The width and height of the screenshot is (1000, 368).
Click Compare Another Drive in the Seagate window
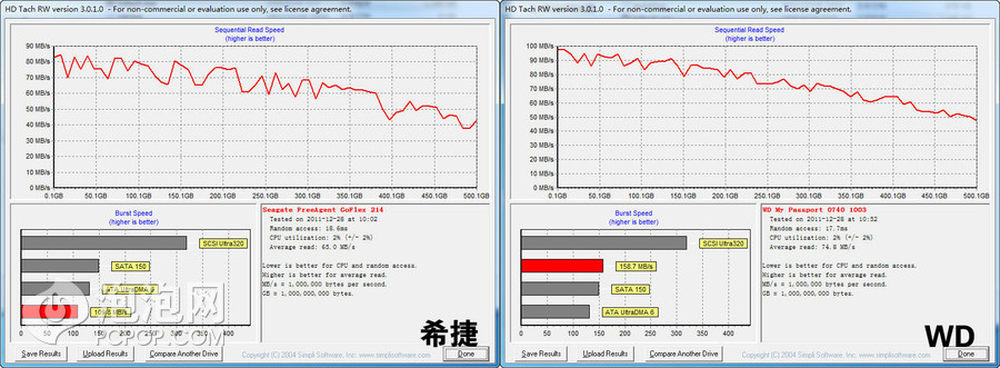click(x=184, y=353)
